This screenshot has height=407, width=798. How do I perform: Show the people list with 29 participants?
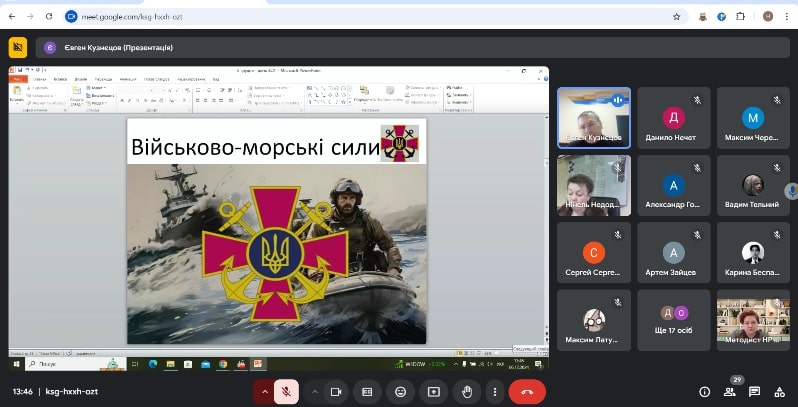tap(730, 392)
